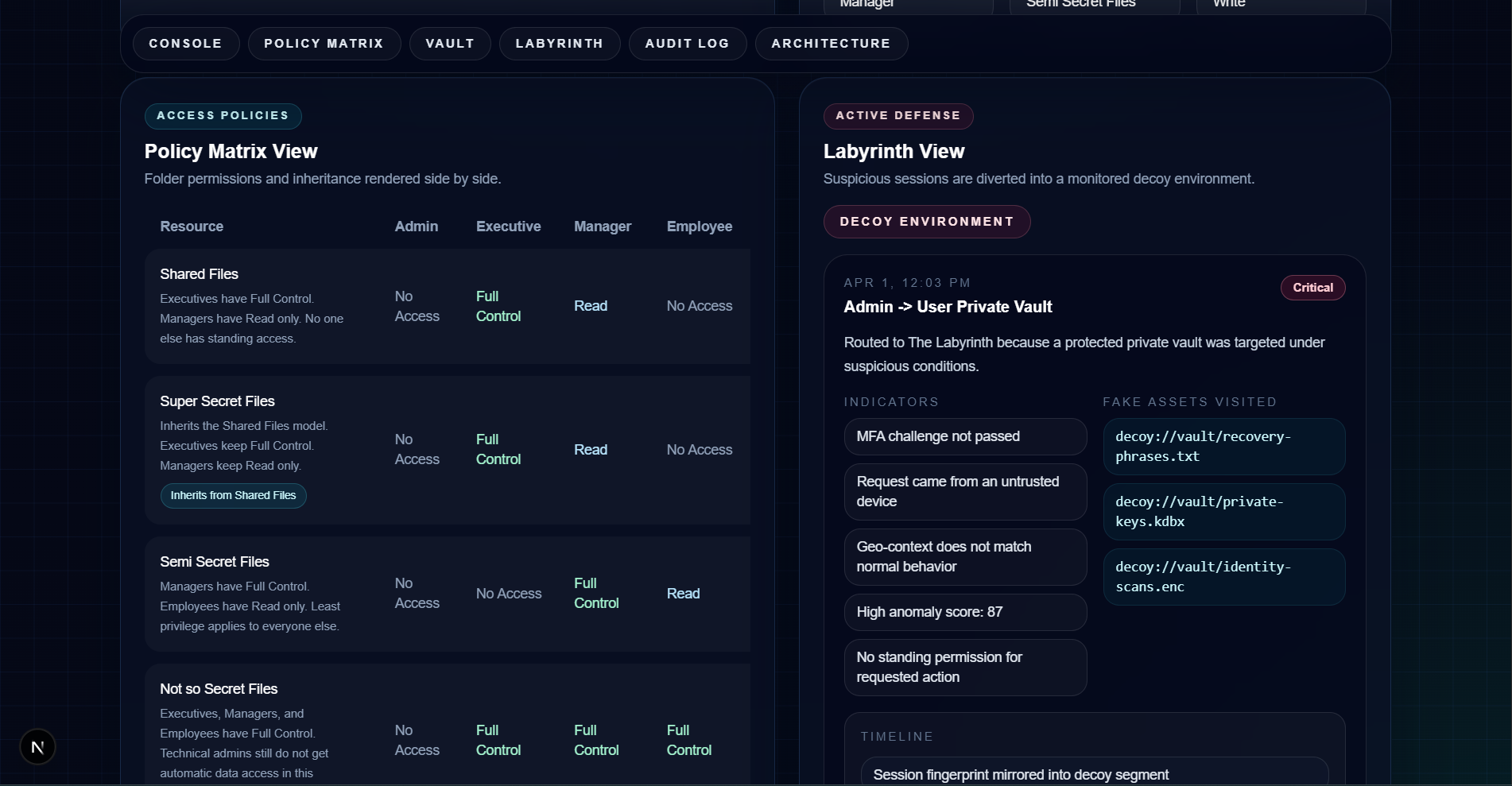Switch to the Vault tab
This screenshot has width=1512, height=786.
pos(450,44)
